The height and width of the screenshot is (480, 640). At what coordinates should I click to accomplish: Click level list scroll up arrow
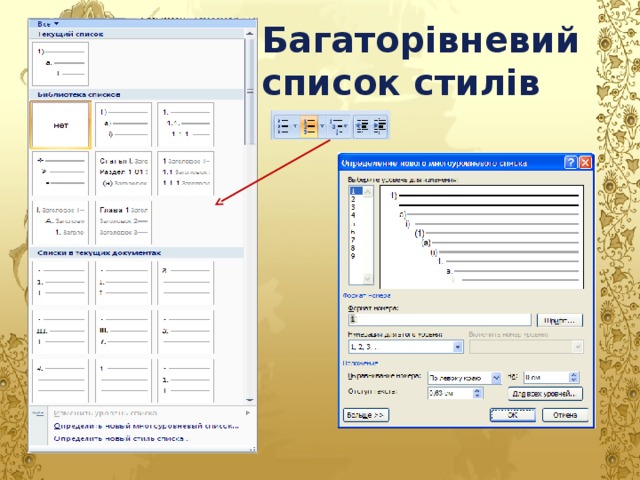368,191
